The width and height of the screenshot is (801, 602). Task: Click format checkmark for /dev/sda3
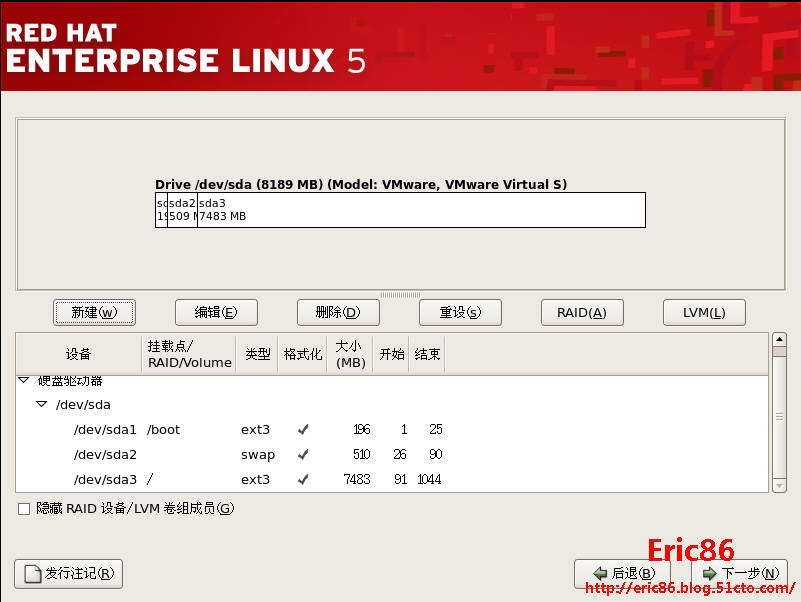point(303,479)
